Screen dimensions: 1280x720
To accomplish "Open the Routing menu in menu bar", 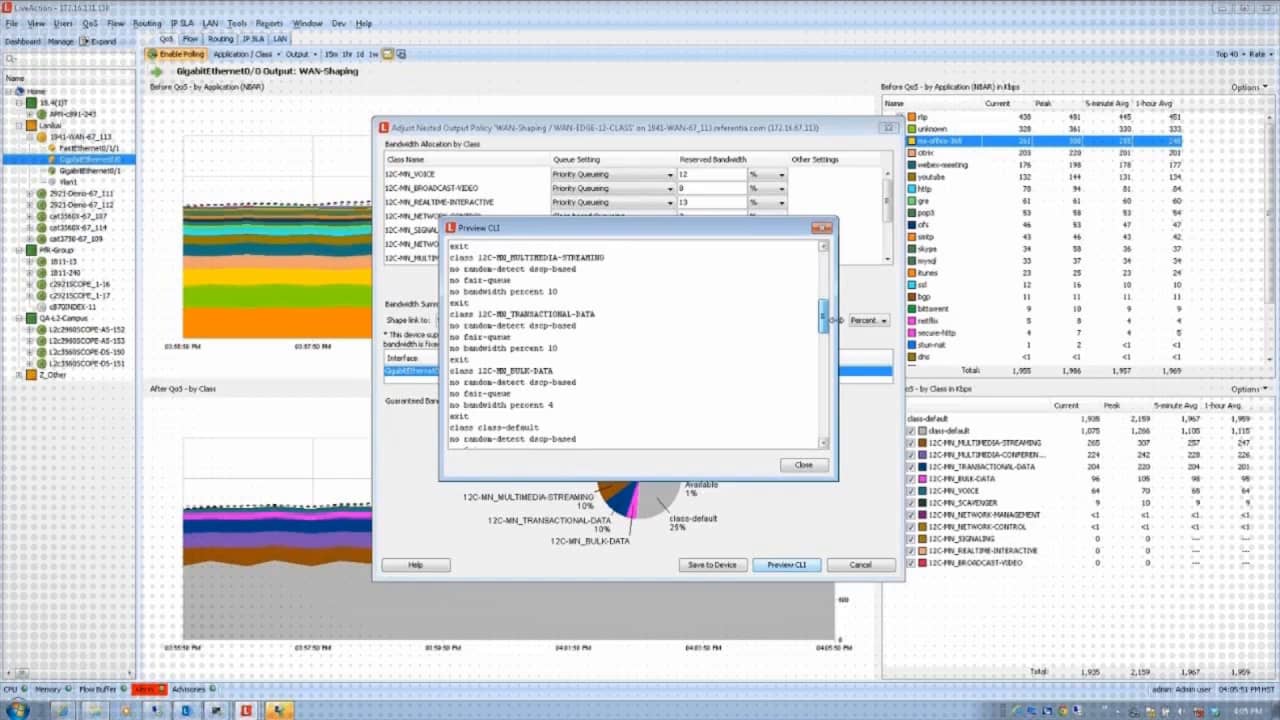I will [147, 23].
